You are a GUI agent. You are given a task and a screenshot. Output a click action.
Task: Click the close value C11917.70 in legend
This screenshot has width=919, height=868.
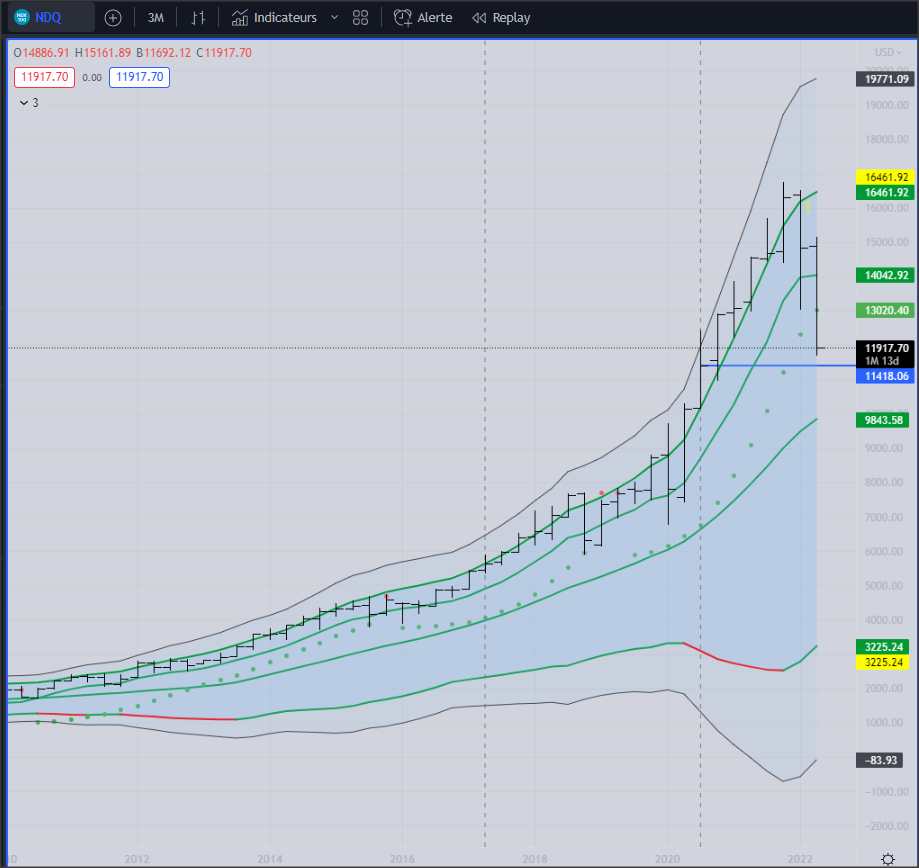coord(224,53)
